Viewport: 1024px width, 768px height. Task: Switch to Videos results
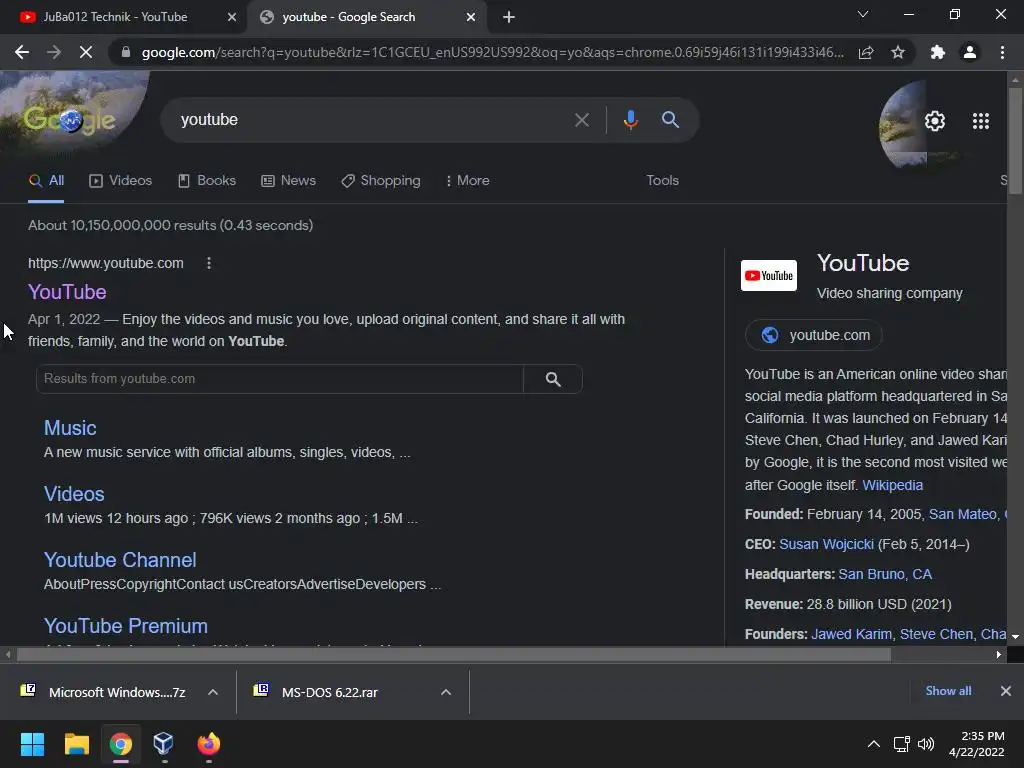[121, 181]
